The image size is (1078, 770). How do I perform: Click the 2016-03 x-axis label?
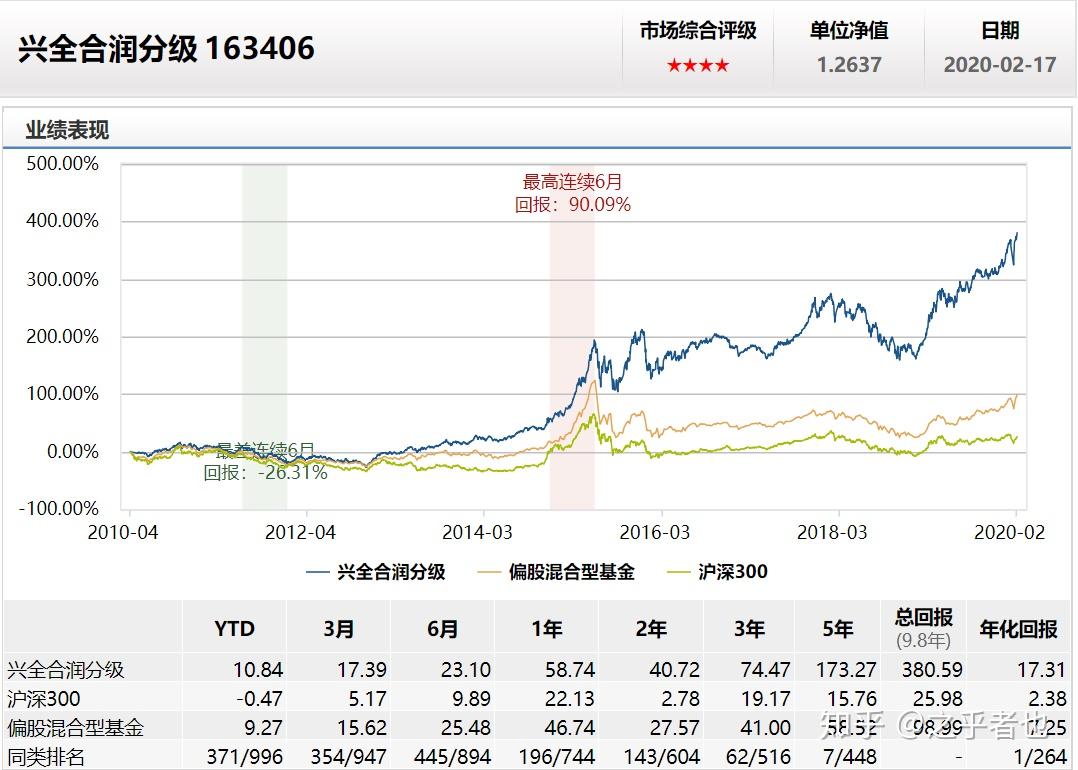[x=654, y=533]
